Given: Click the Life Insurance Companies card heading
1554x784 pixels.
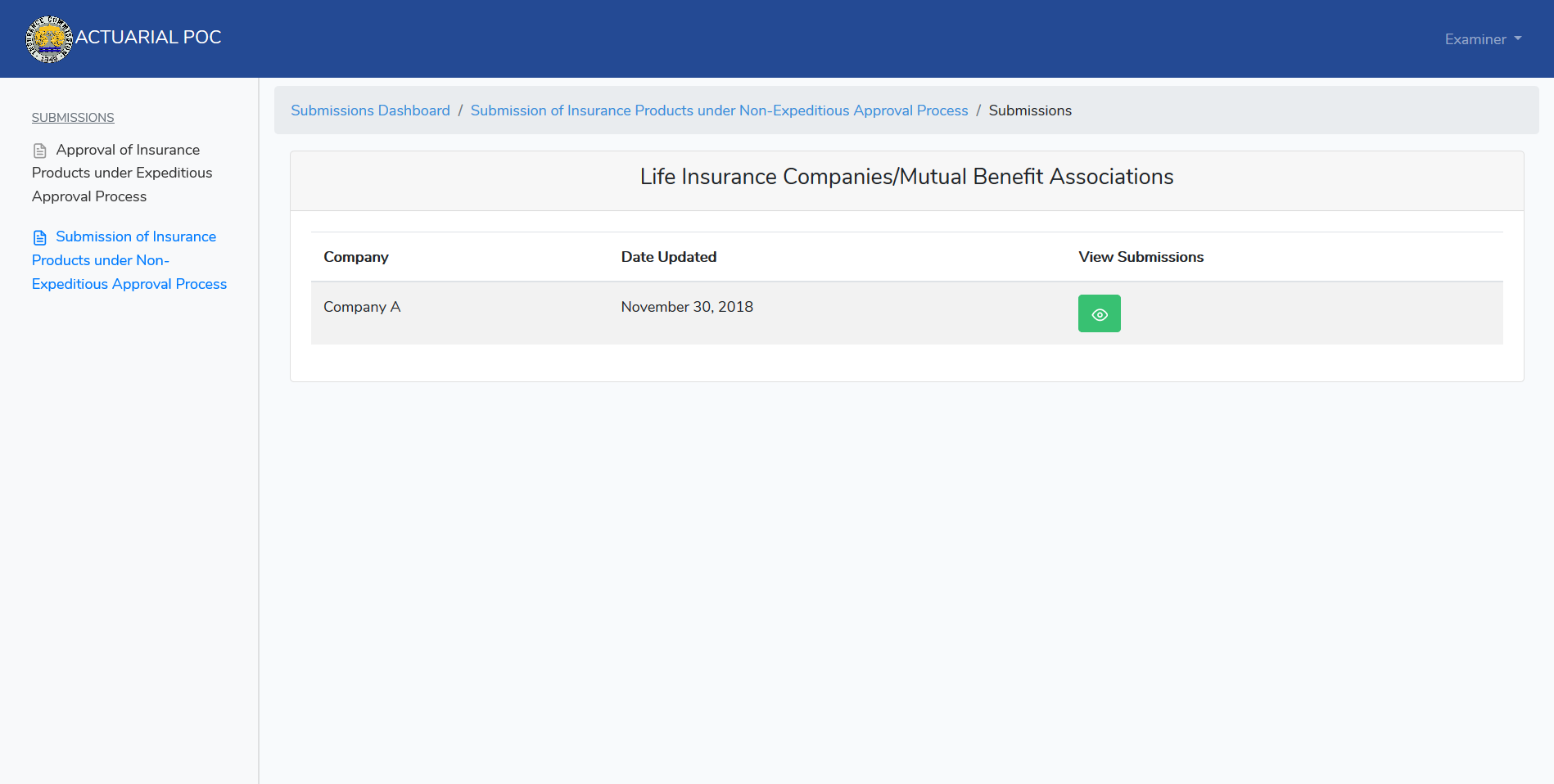Looking at the screenshot, I should [906, 177].
